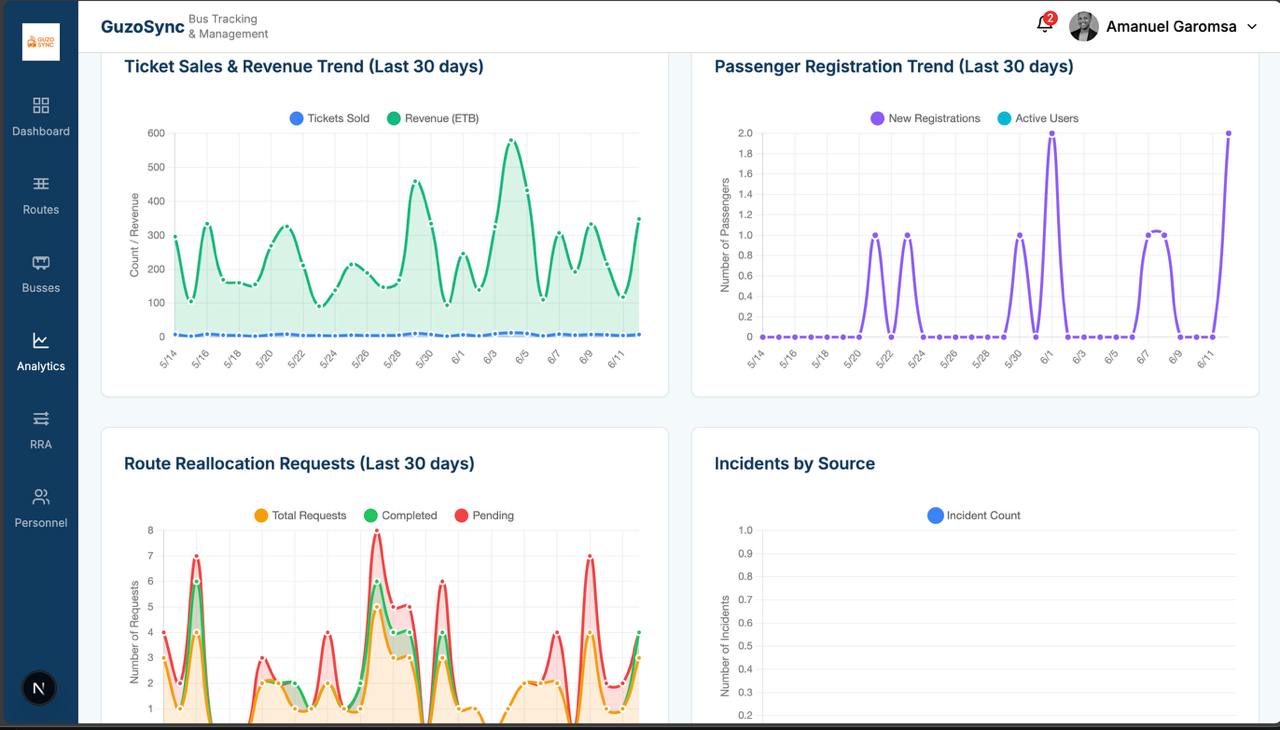Toggle Tickets Sold legend series
Viewport: 1280px width, 730px height.
point(329,118)
